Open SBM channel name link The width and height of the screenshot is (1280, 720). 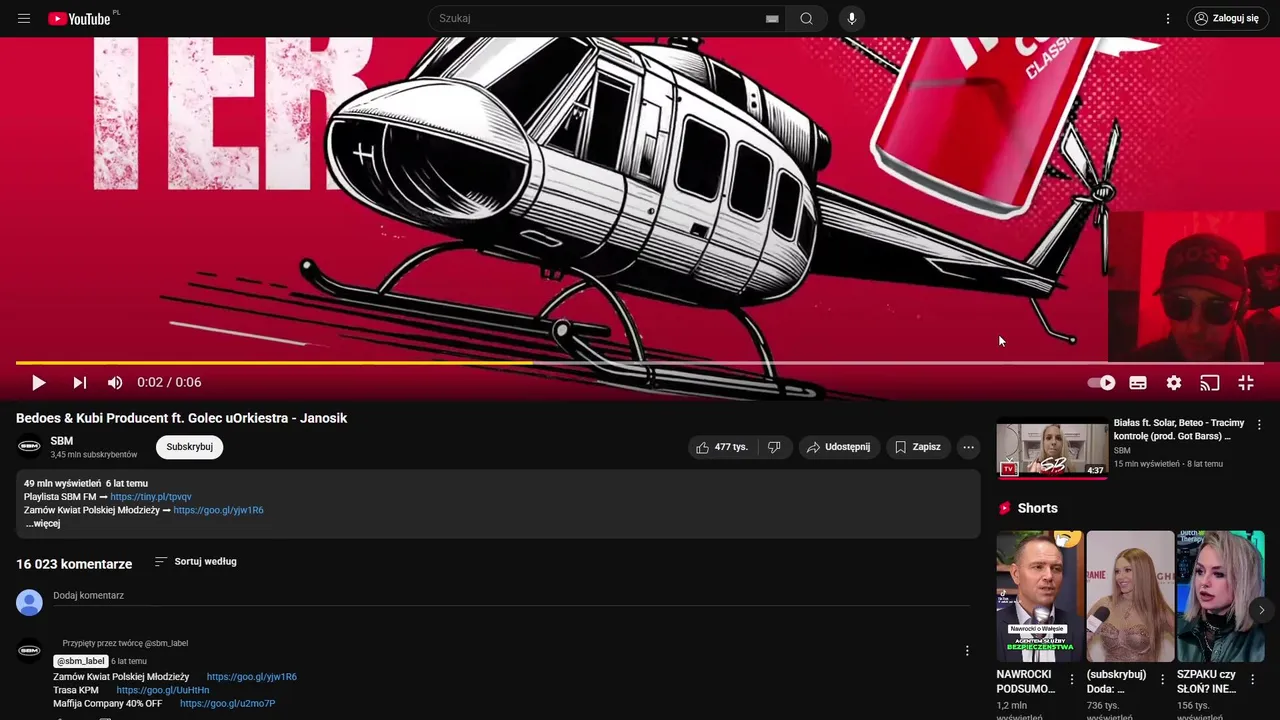coord(62,441)
